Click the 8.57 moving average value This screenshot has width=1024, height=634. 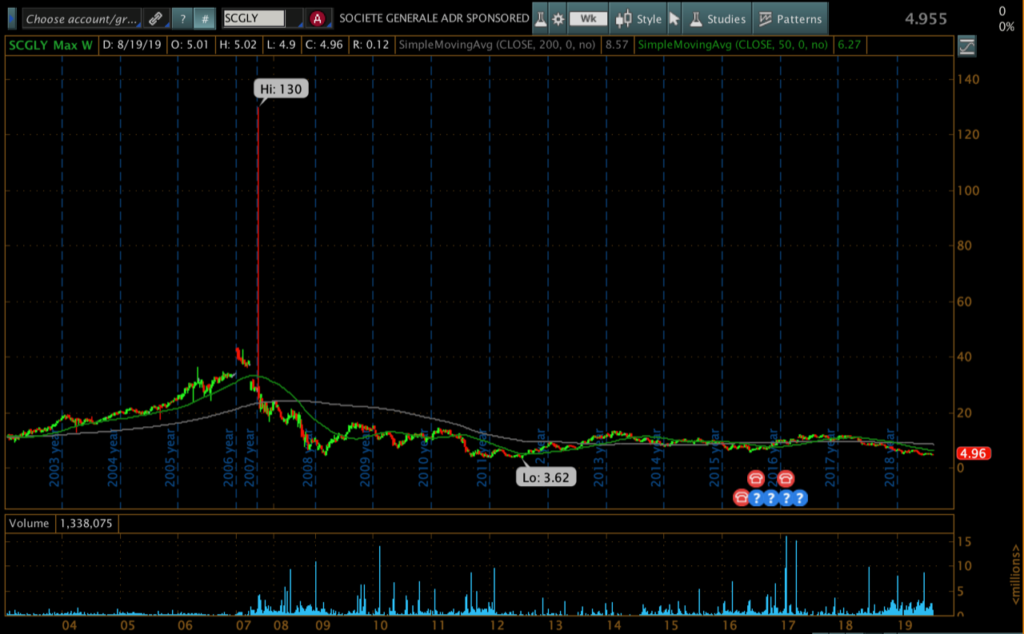point(616,45)
